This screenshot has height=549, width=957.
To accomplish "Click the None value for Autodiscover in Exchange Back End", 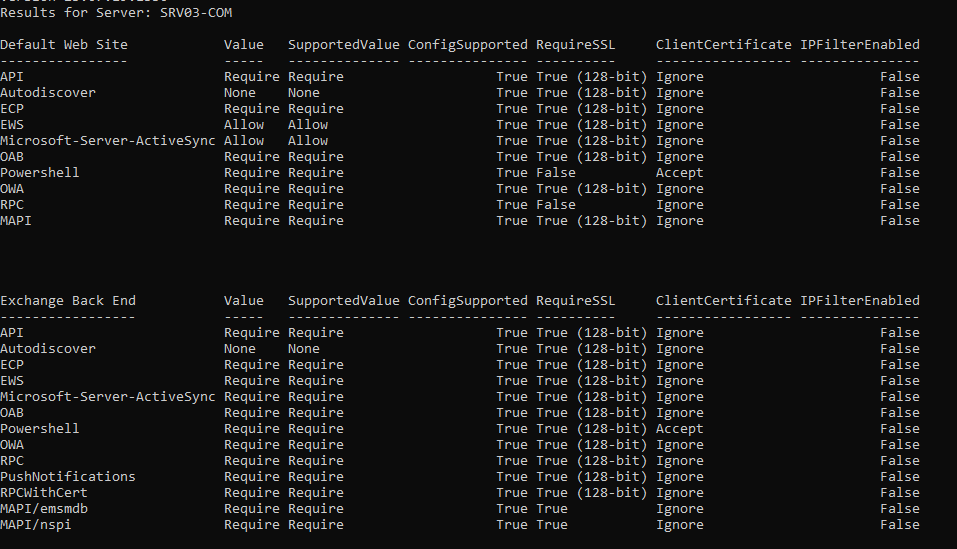I will pos(239,349).
